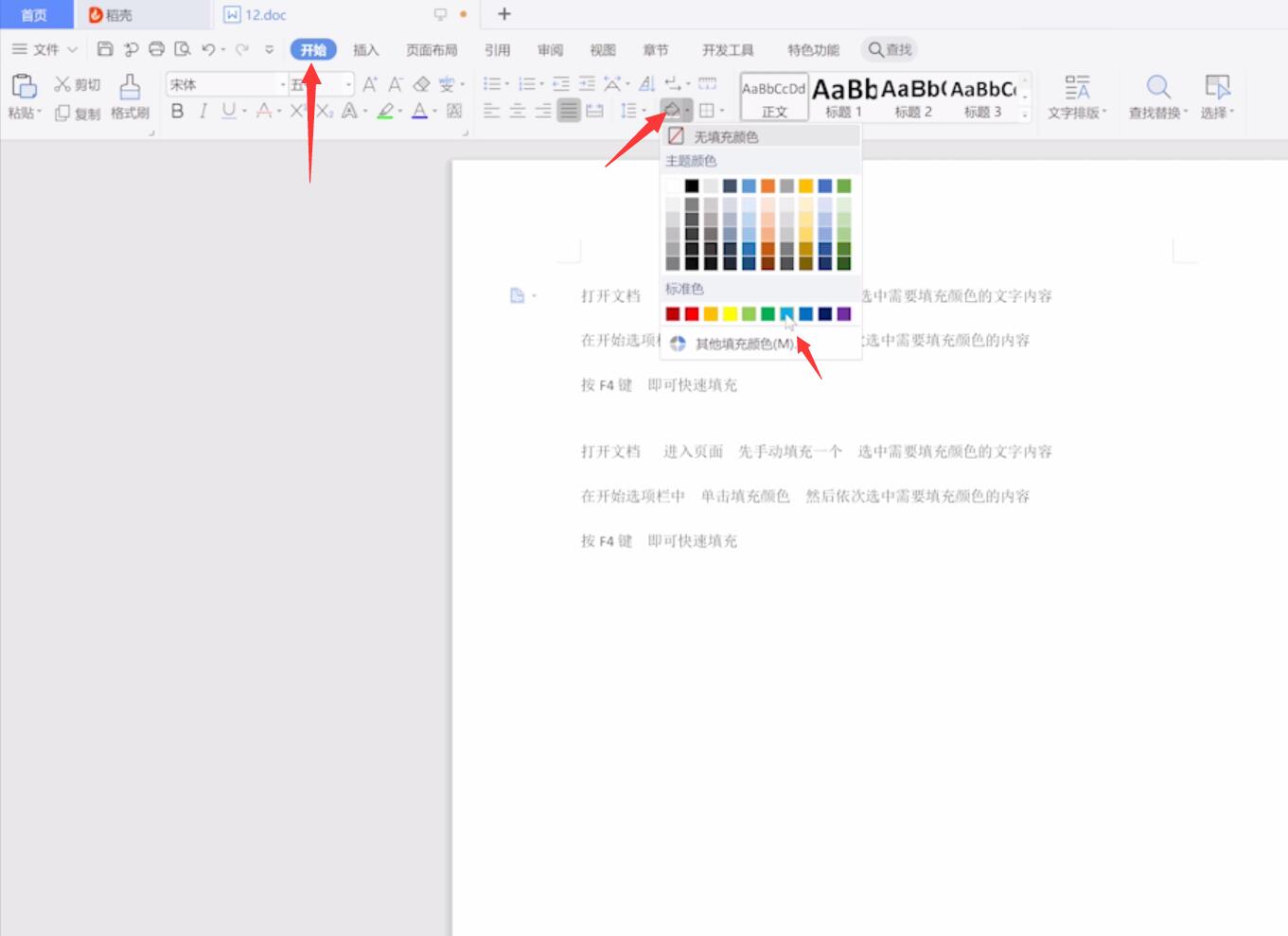1288x936 pixels.
Task: Switch to the 引用 (References) tab
Action: click(x=497, y=50)
